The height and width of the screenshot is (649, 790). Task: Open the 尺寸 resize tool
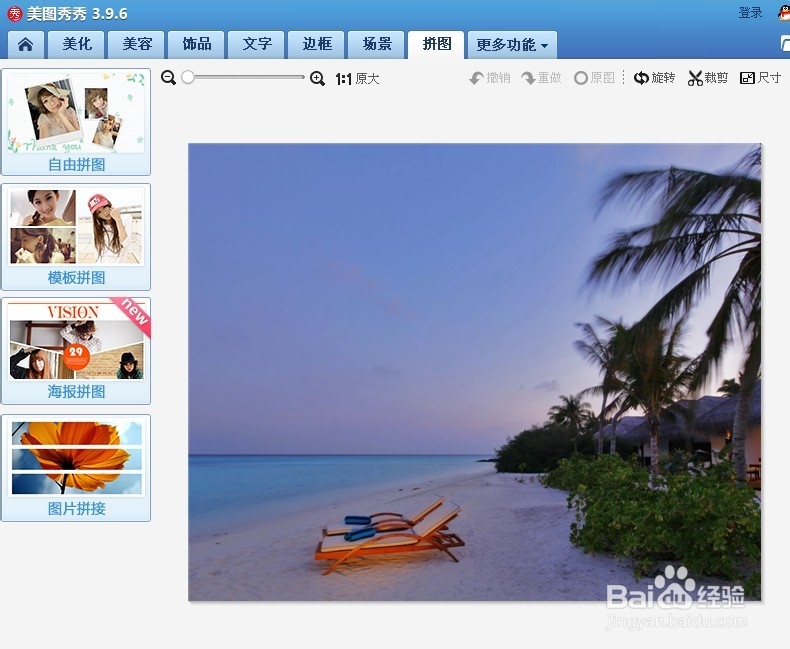click(x=760, y=78)
